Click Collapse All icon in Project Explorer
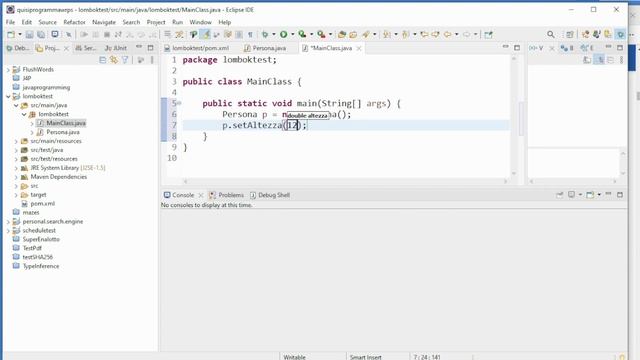Viewport: 640px width, 360px height. point(102,60)
